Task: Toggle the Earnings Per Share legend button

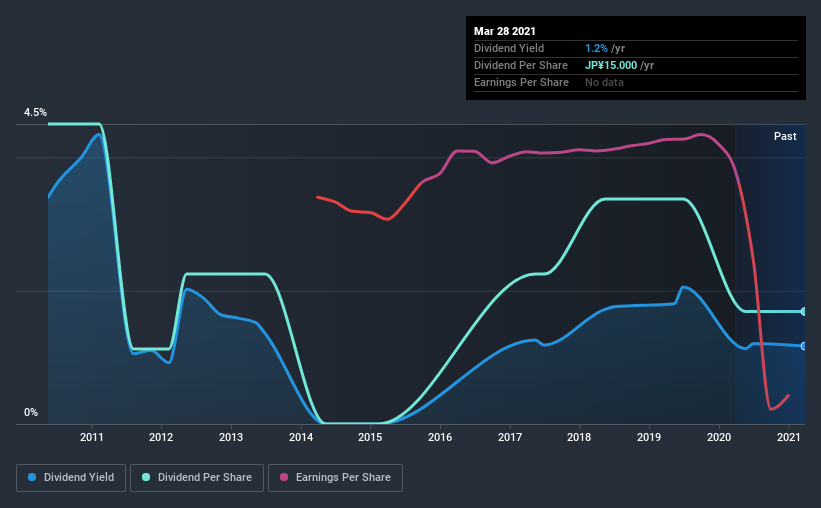Action: click(335, 478)
